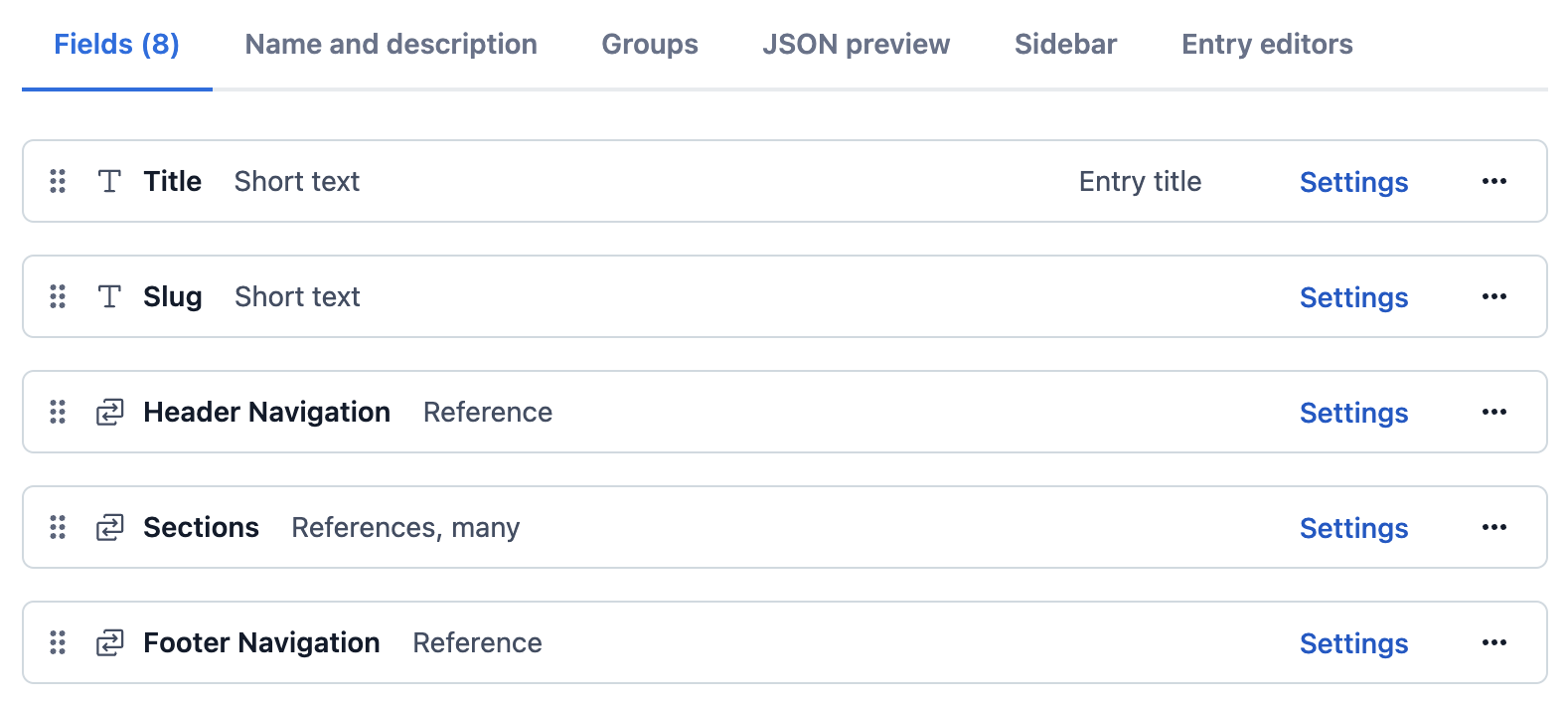Image resolution: width=1568 pixels, height=706 pixels.
Task: Open the ellipsis menu for the Sections field
Action: tap(1494, 527)
